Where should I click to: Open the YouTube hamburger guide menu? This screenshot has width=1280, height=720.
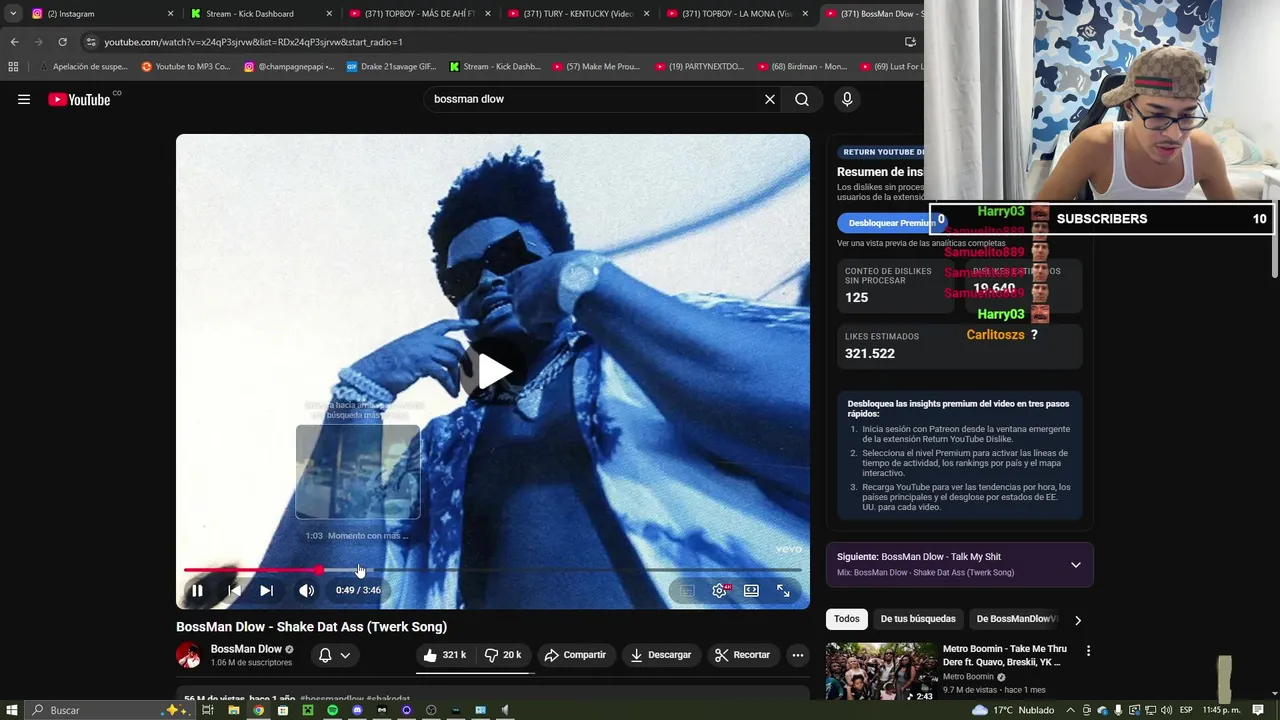[x=24, y=99]
